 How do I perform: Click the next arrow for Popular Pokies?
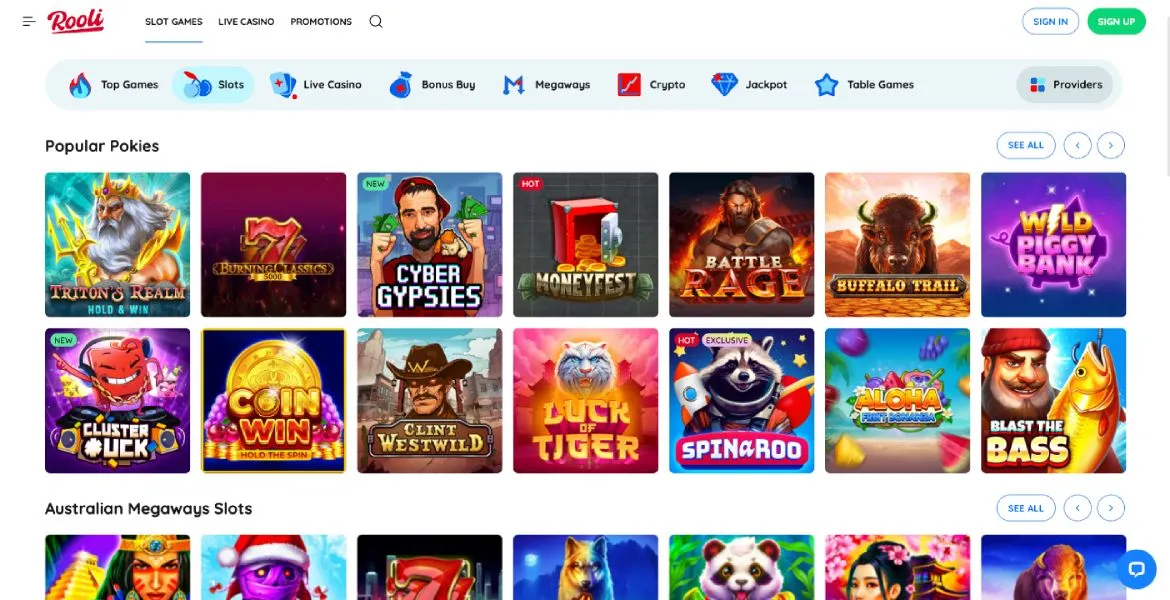pos(1111,145)
